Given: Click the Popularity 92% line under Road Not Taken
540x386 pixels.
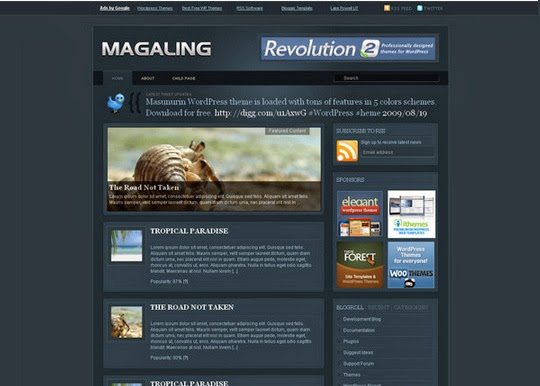Looking at the screenshot, I should click(169, 358).
